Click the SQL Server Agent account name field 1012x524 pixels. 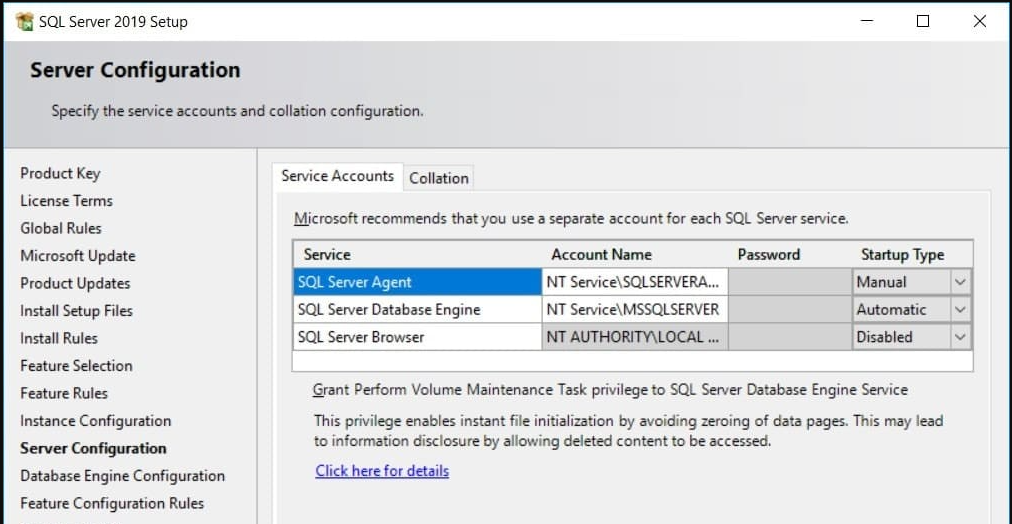click(634, 282)
